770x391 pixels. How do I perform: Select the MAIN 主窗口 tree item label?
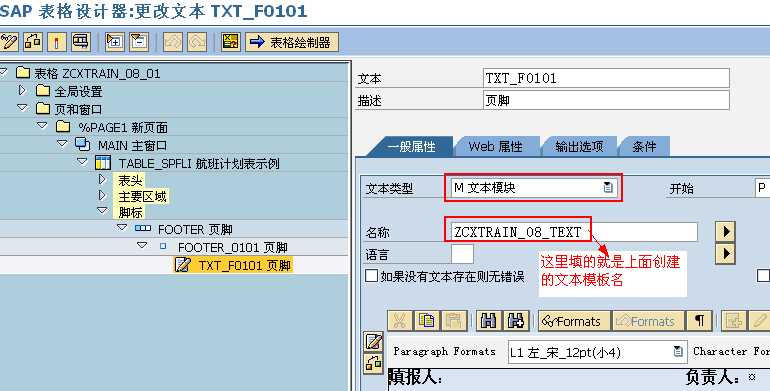132,146
